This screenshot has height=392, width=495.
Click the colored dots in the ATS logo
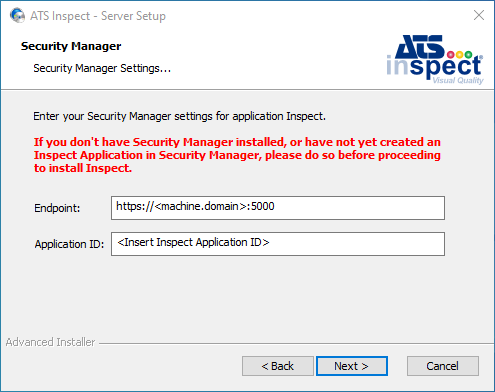460,54
